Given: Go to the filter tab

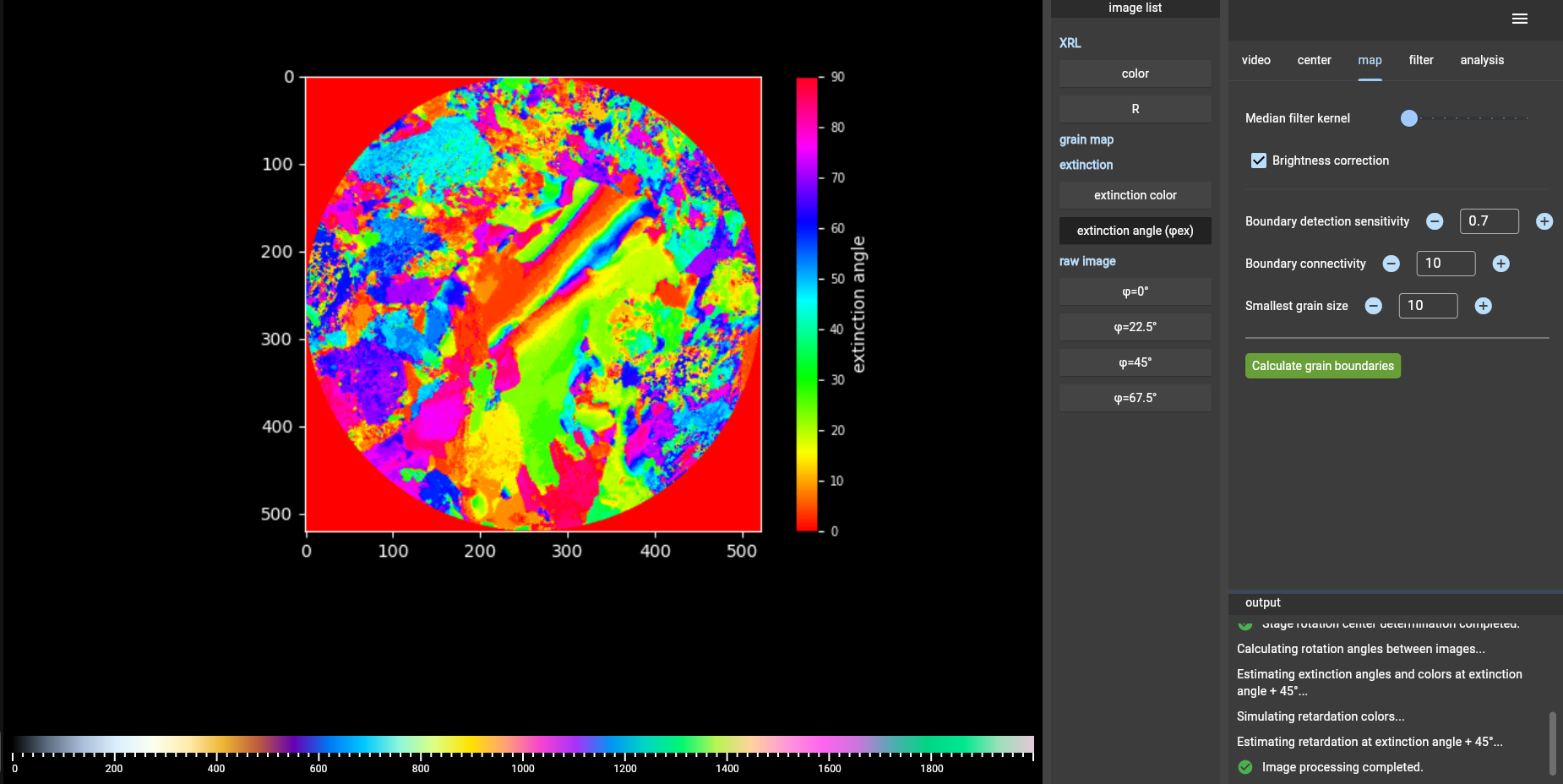Looking at the screenshot, I should point(1420,60).
